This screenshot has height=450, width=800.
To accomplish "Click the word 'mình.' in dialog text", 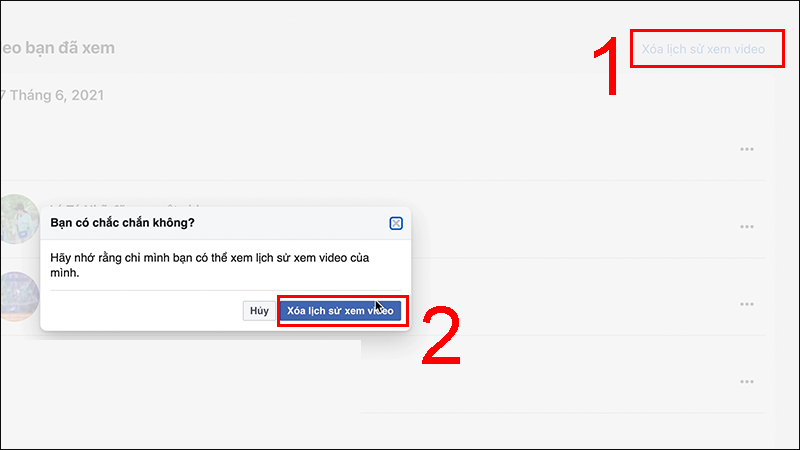I will tap(65, 273).
